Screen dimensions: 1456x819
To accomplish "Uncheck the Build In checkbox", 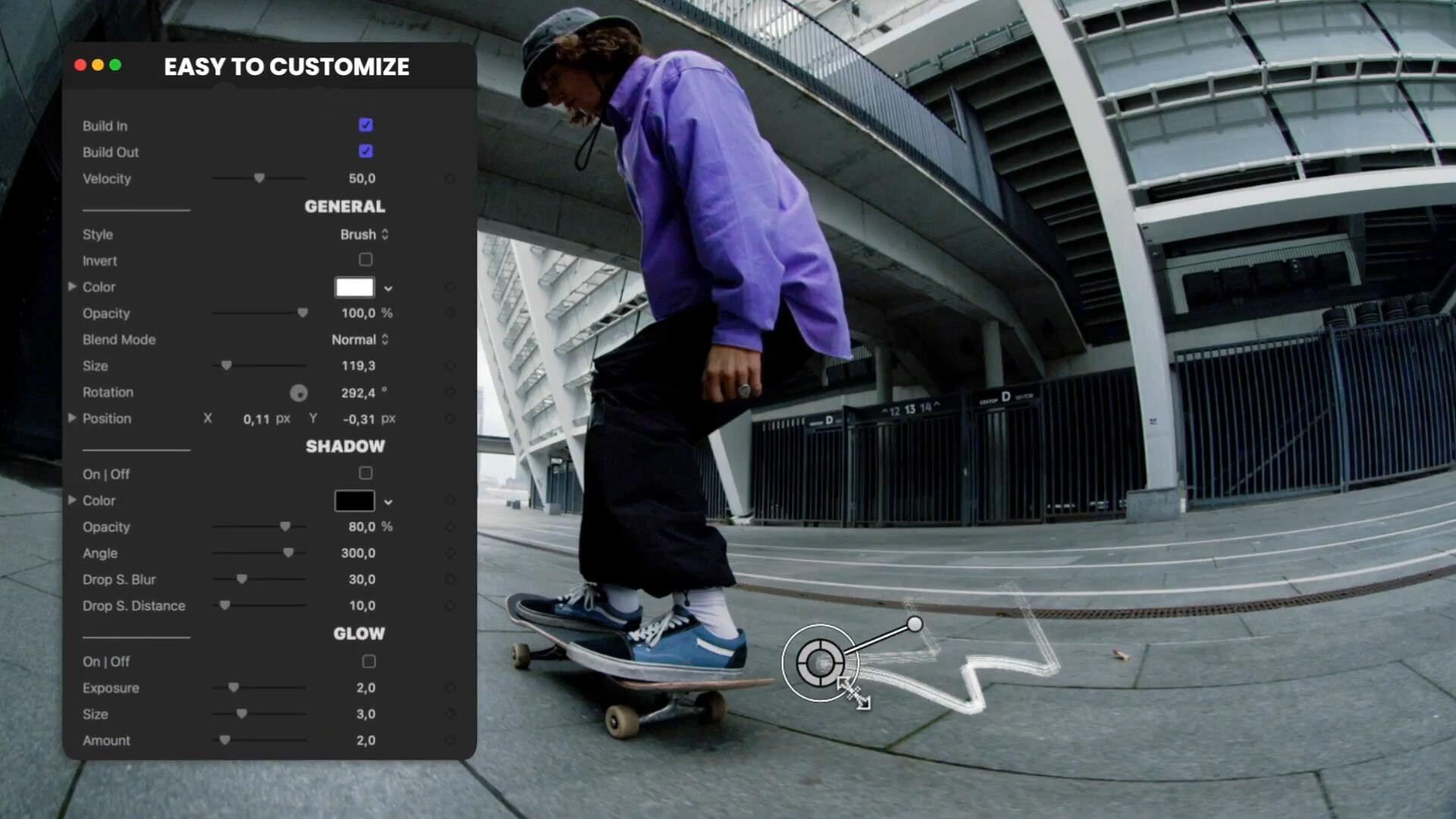I will click(366, 125).
